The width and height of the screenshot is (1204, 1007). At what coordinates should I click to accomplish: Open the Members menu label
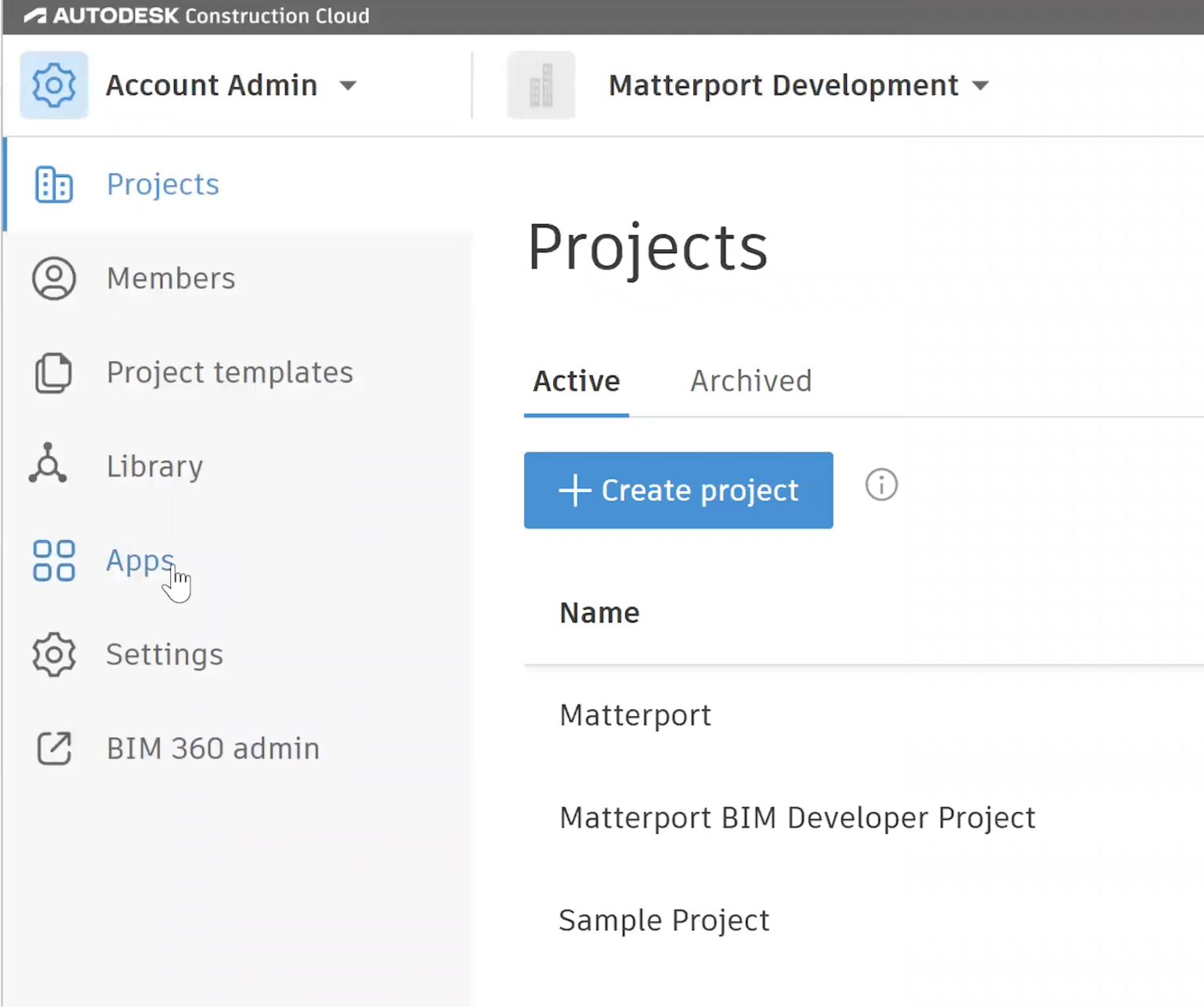(171, 279)
